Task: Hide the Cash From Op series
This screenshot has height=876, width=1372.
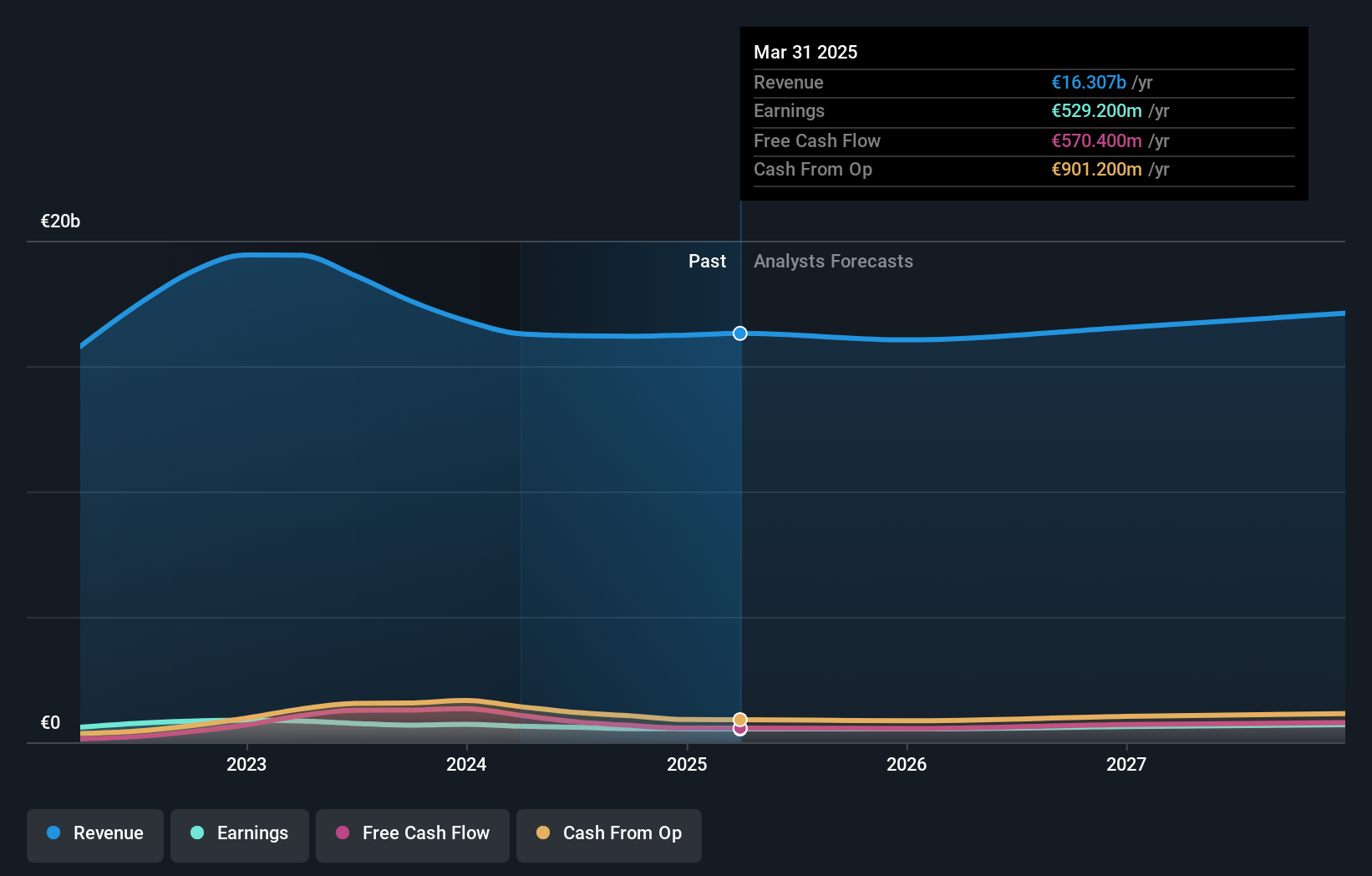Action: click(x=608, y=833)
